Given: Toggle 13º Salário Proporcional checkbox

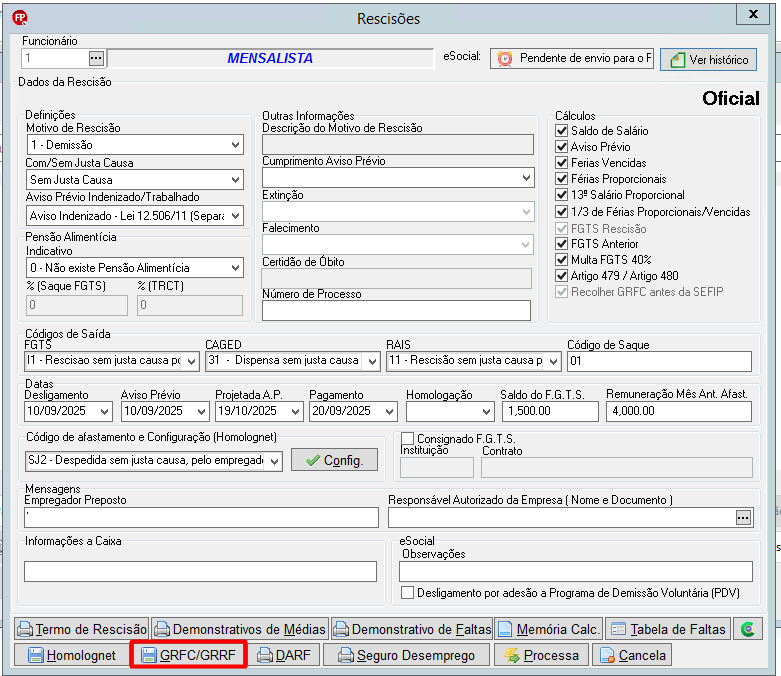Looking at the screenshot, I should click(x=561, y=194).
